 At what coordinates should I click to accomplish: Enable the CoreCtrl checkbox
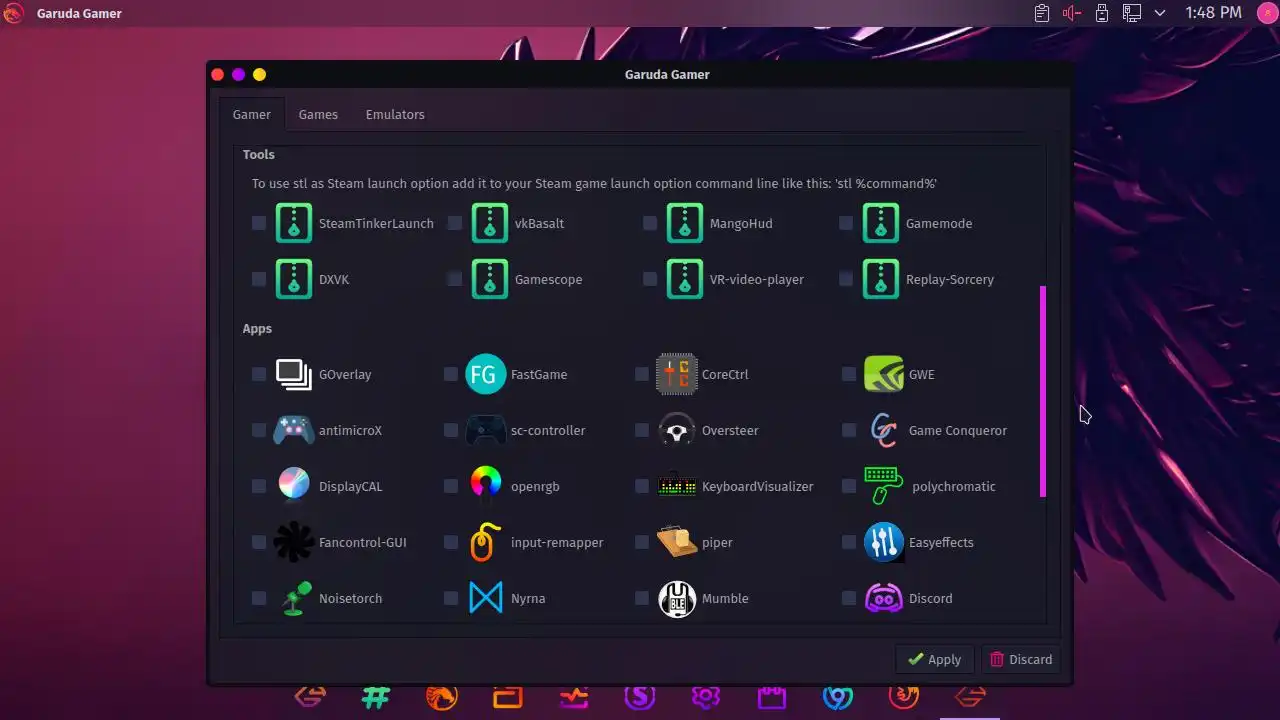click(642, 374)
